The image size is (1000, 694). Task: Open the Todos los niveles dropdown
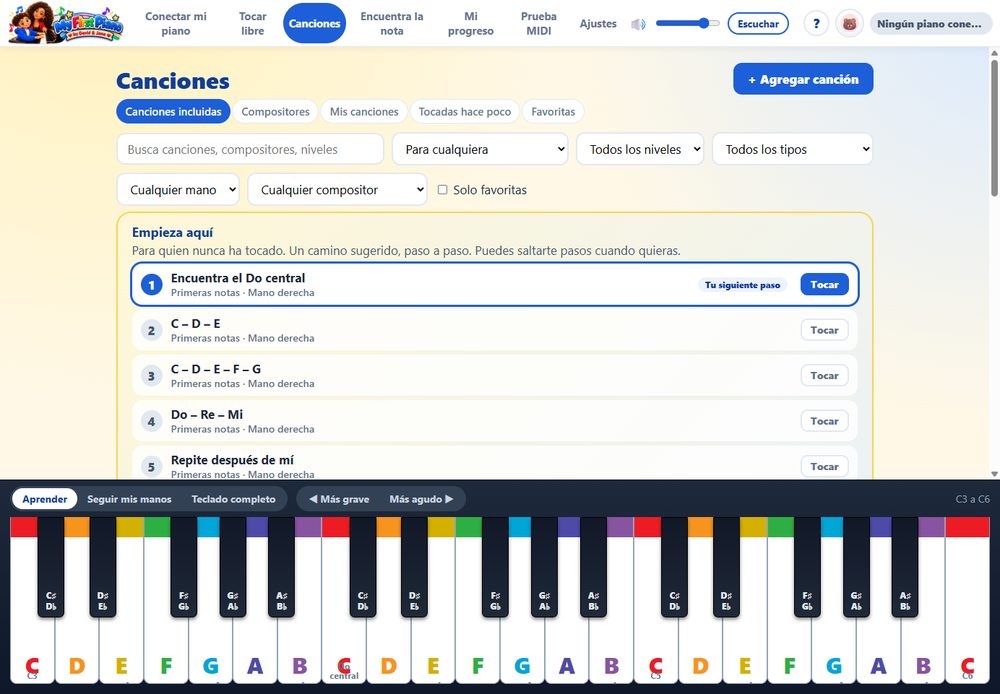pyautogui.click(x=640, y=149)
